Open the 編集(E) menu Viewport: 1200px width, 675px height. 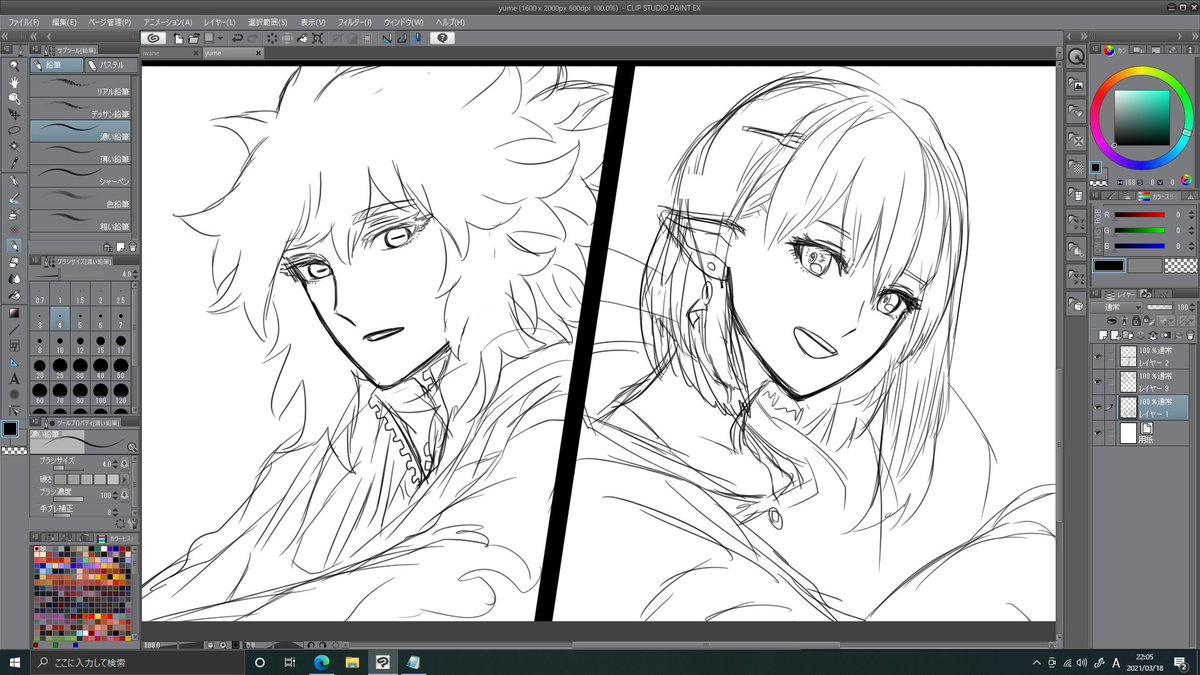pyautogui.click(x=64, y=21)
